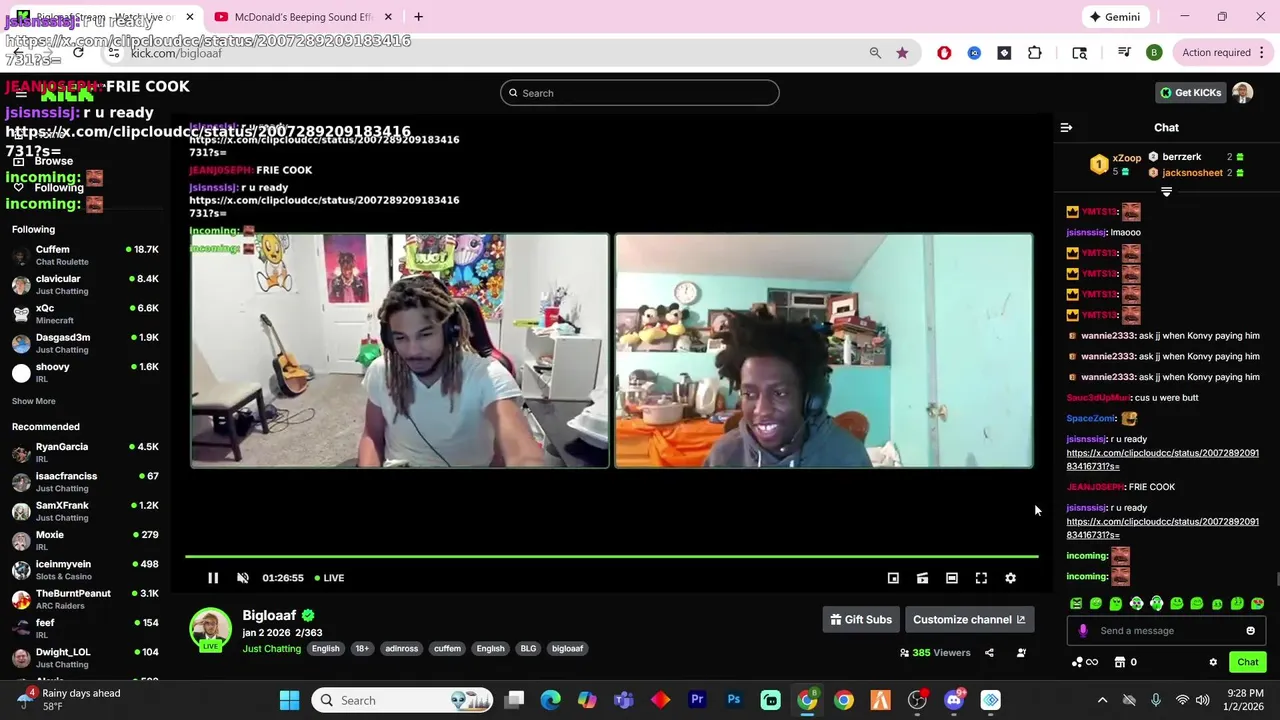Open Bigloaaf channel avatar
The width and height of the screenshot is (1280, 720).
click(x=210, y=629)
